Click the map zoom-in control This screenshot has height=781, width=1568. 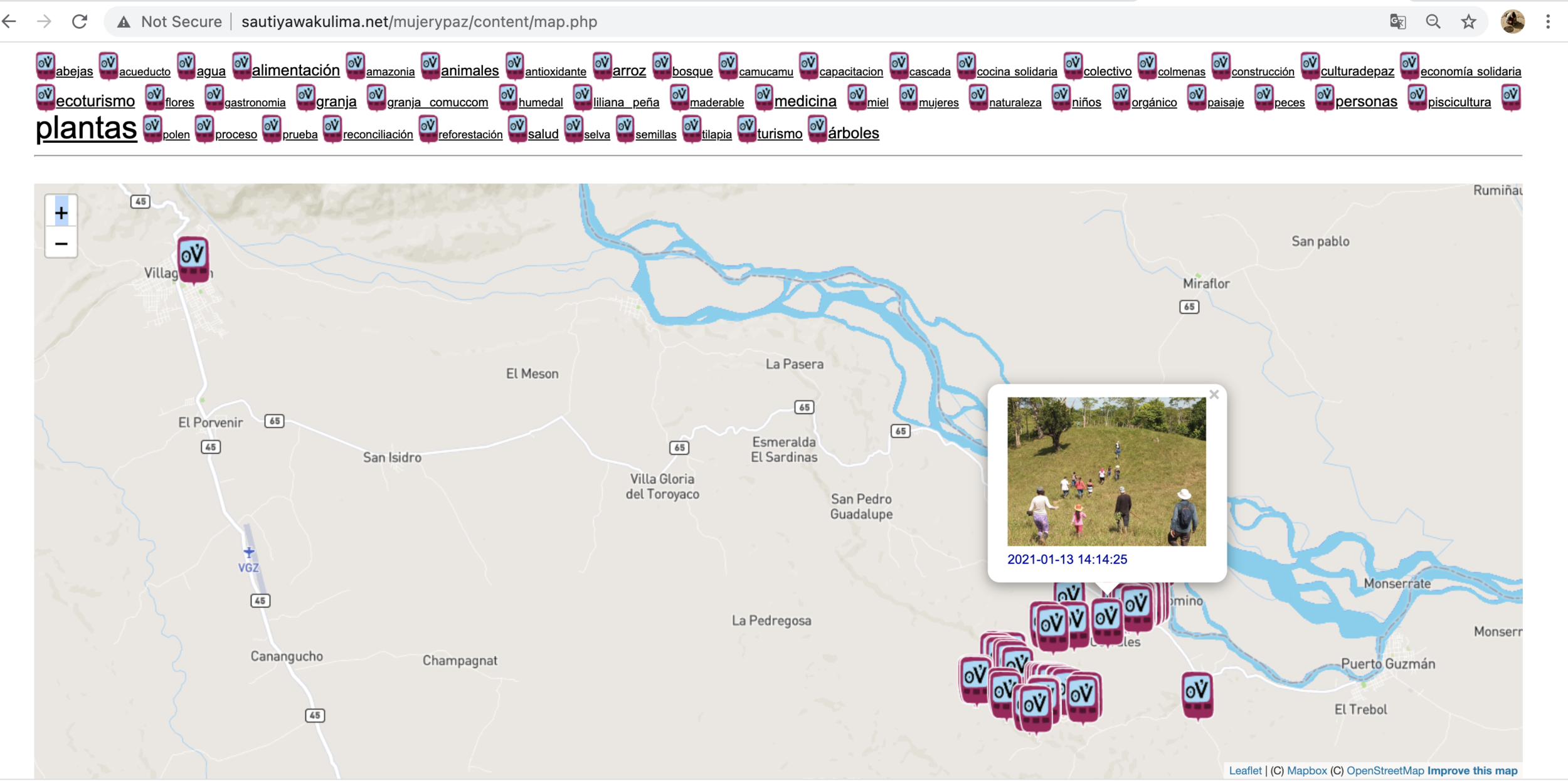(x=61, y=212)
